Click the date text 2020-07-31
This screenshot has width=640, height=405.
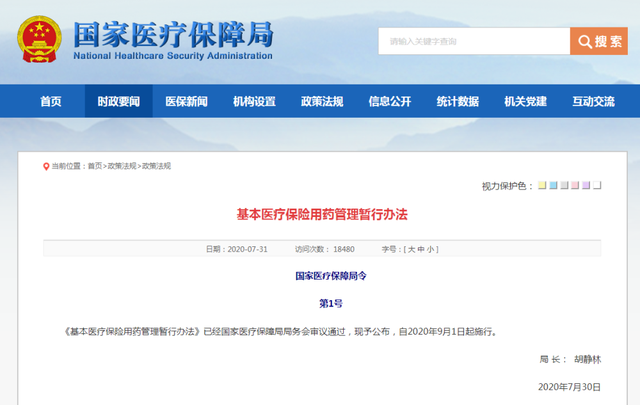pos(247,249)
